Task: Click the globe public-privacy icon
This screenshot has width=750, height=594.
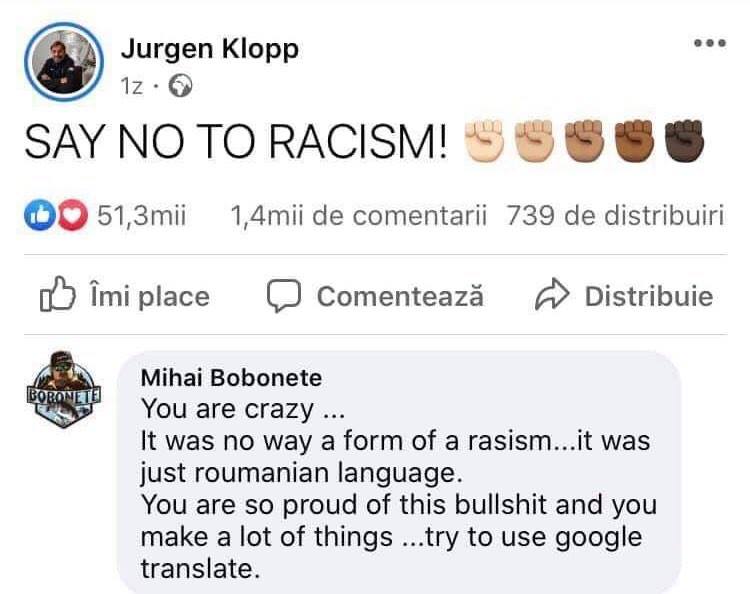Action: pyautogui.click(x=180, y=87)
